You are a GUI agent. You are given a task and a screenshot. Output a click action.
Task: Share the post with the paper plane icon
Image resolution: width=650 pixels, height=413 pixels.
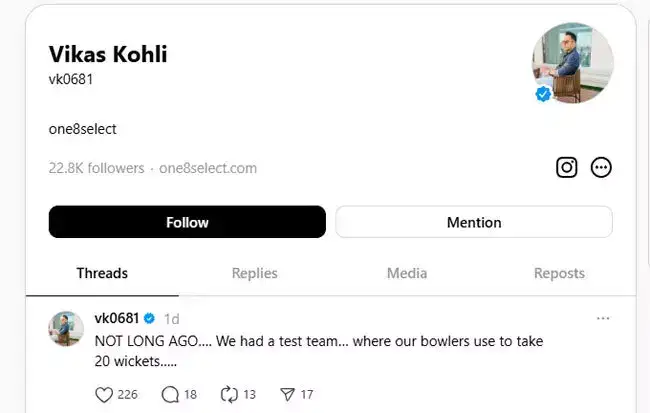click(x=288, y=394)
